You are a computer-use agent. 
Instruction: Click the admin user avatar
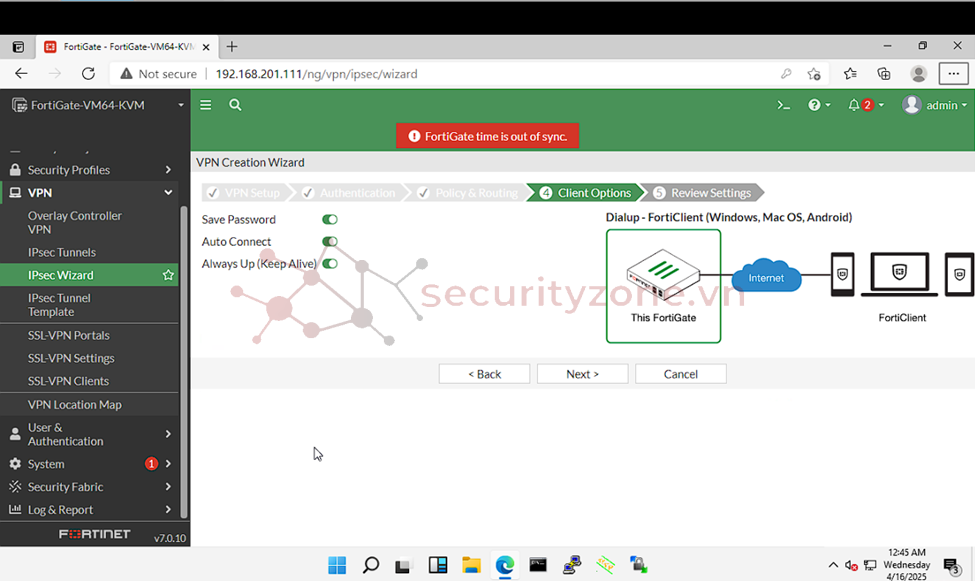pyautogui.click(x=912, y=105)
